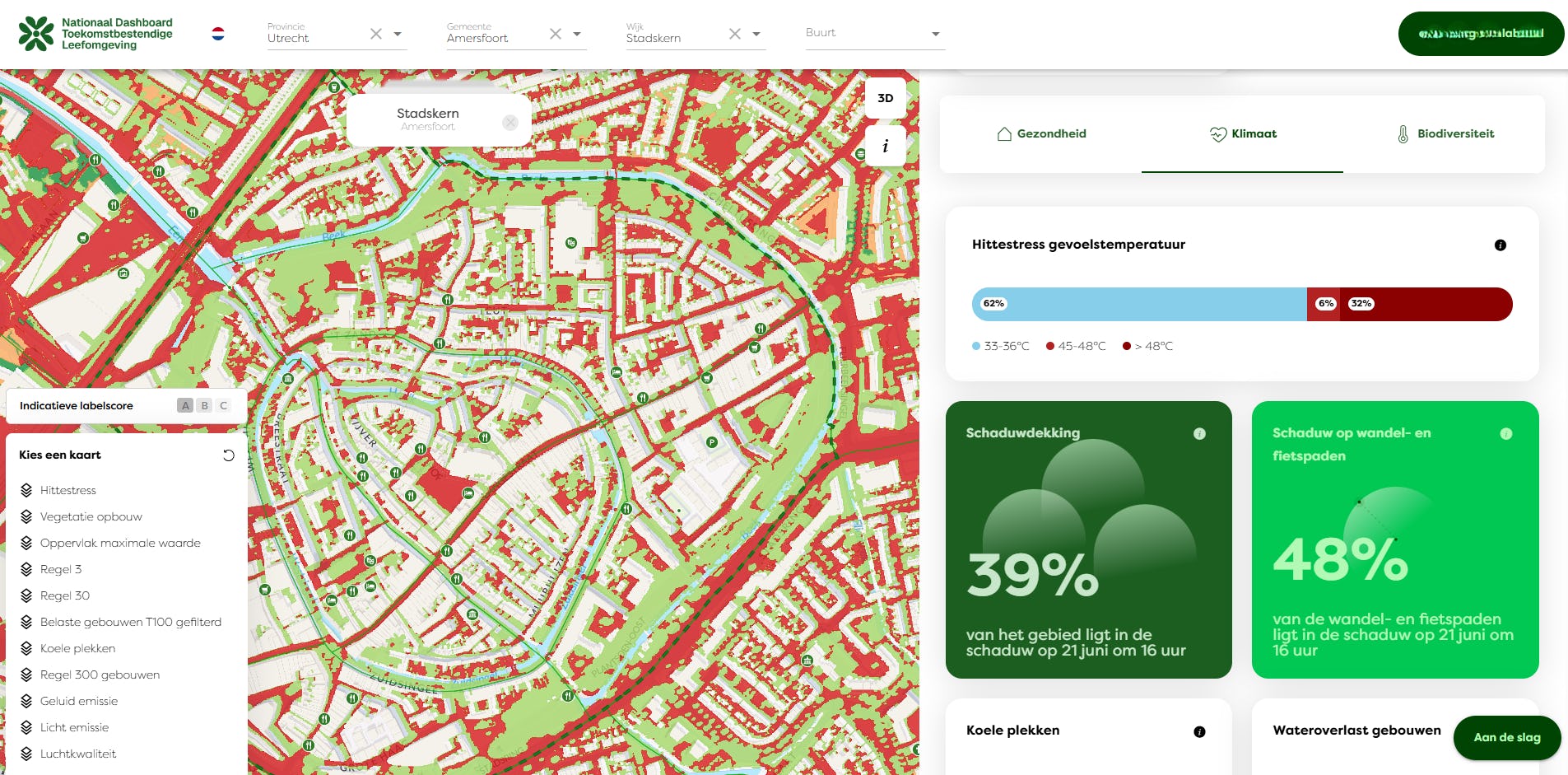Click the > 48°C legend entry

[x=1147, y=346]
